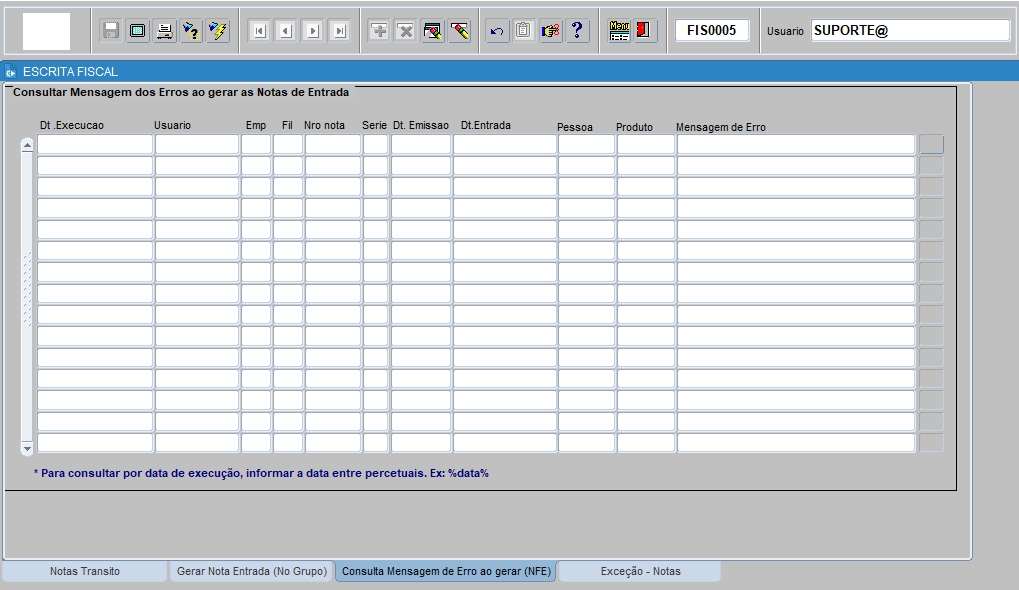Open Help question mark icon
The image size is (1019, 590).
pyautogui.click(x=577, y=31)
